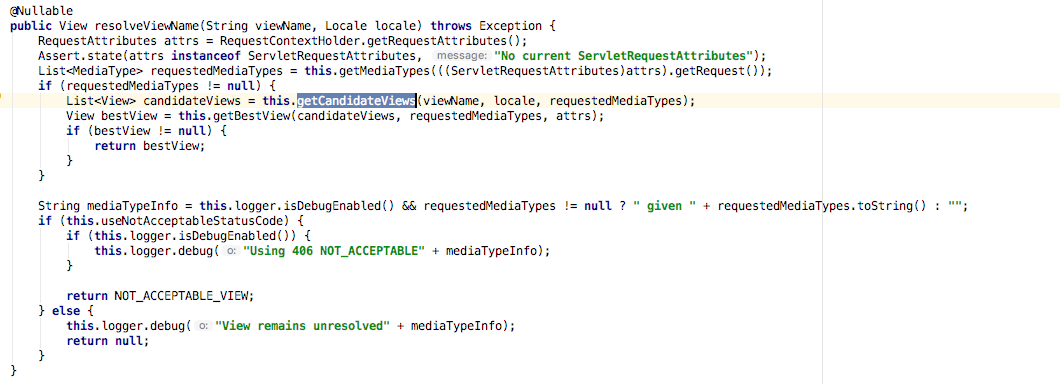Click the right margin guide line
Viewport: 1060px width, 384px height.
coord(822,192)
